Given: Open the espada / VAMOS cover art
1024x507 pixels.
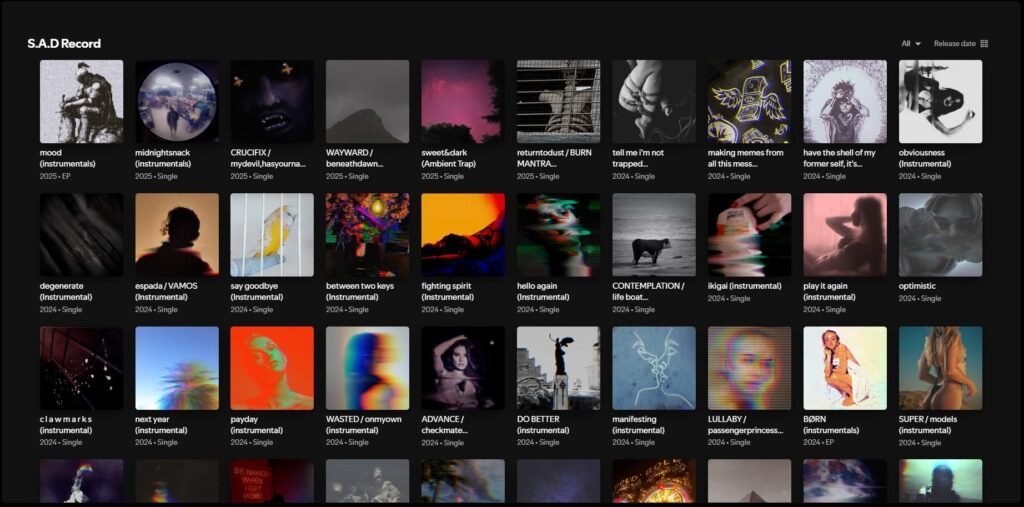Looking at the screenshot, I should click(177, 235).
